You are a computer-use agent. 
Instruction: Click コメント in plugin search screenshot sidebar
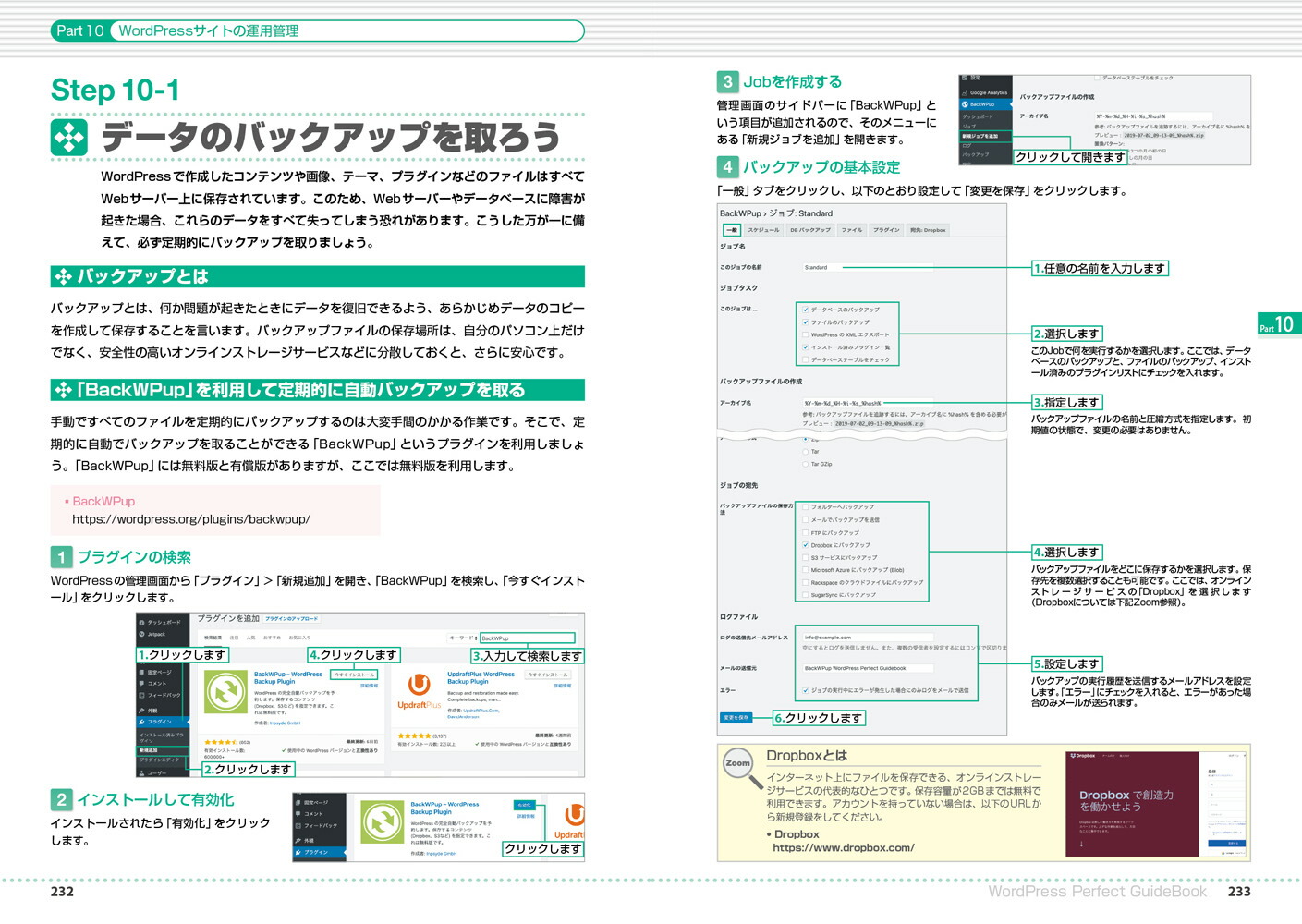tap(153, 684)
